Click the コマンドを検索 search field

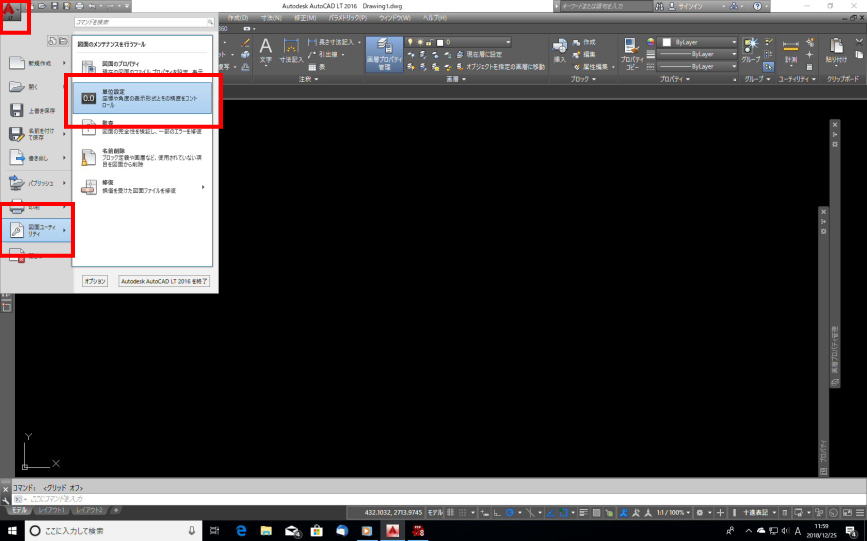coord(144,22)
